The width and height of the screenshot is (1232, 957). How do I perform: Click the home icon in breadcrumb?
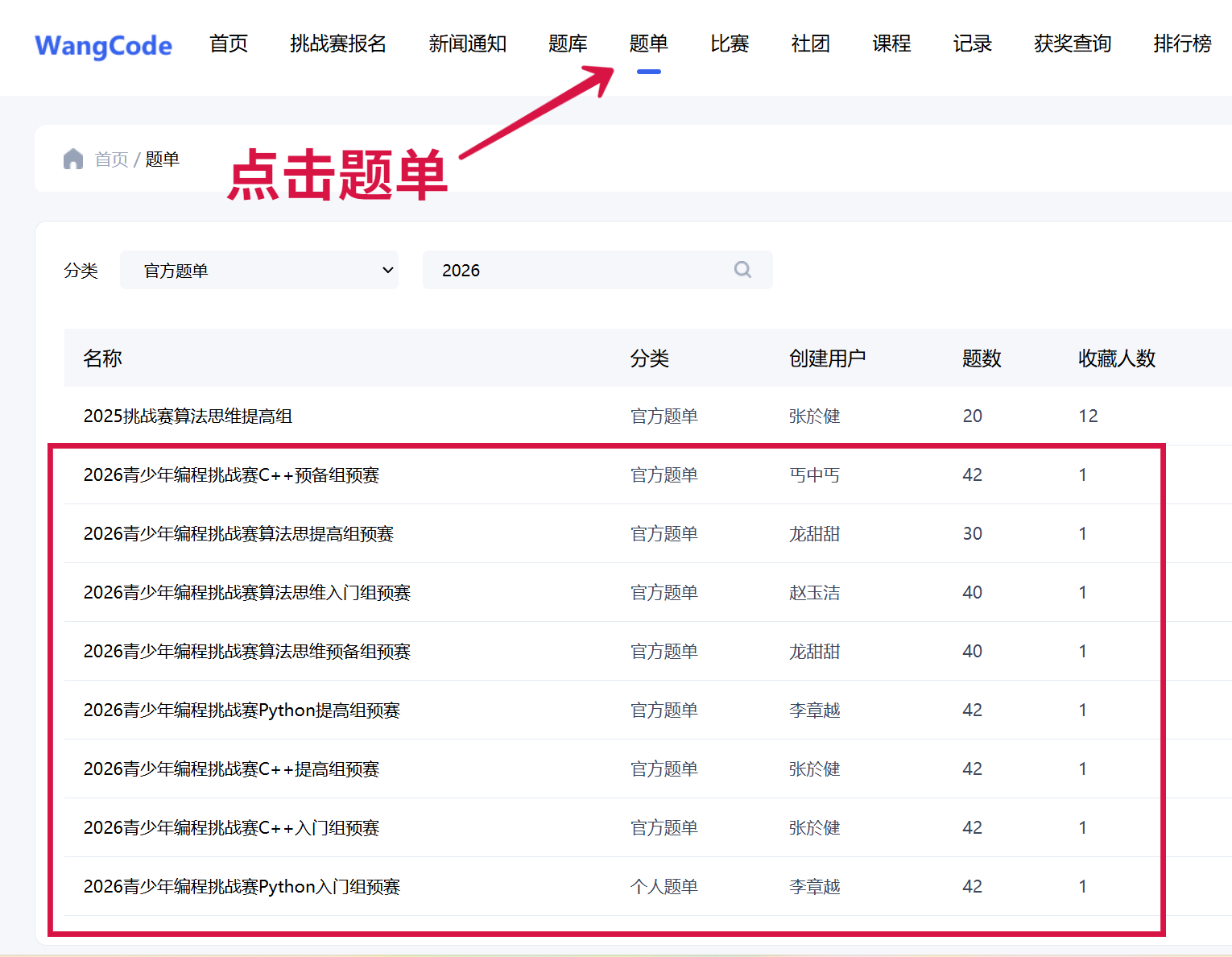pyautogui.click(x=73, y=159)
